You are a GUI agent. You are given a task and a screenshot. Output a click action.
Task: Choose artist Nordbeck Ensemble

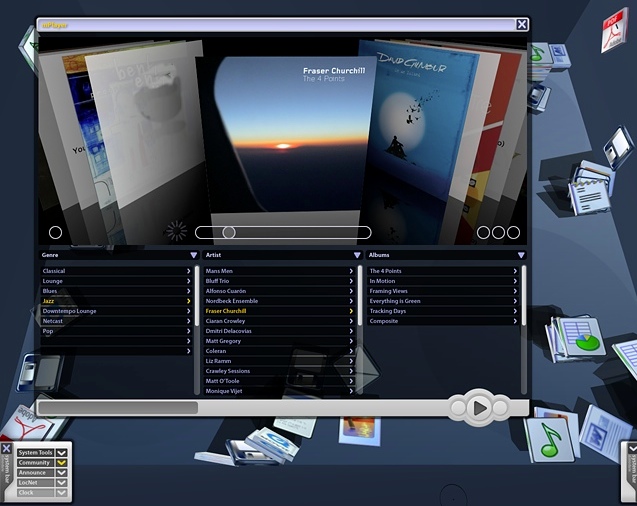coord(279,301)
